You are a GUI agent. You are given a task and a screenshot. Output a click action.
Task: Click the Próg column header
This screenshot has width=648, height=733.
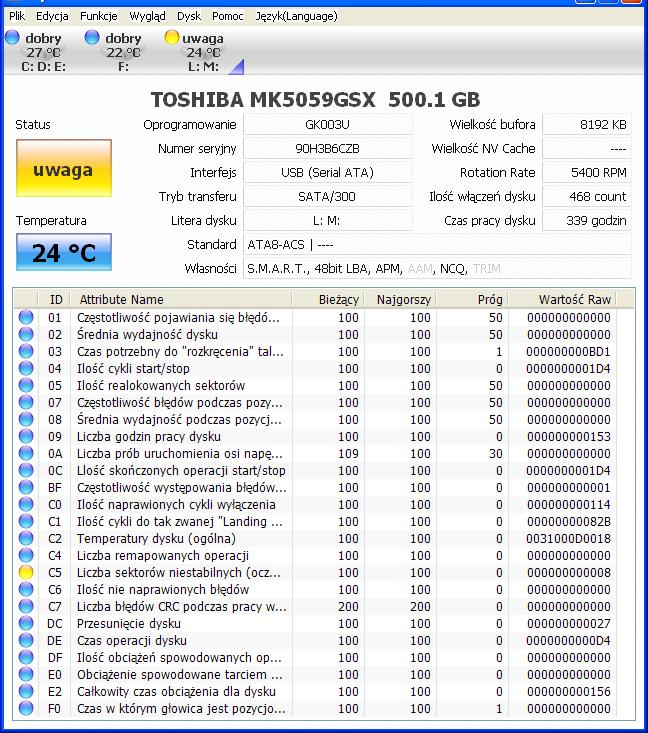472,299
